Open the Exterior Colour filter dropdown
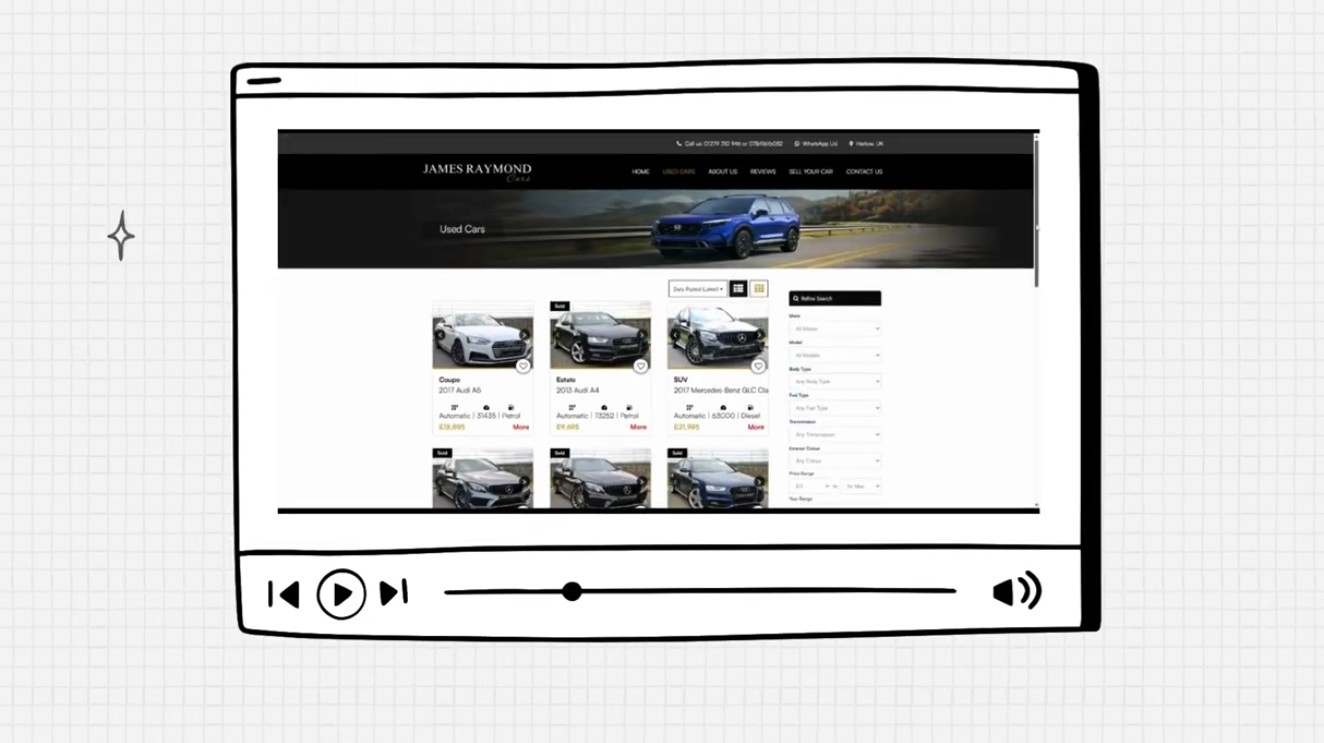1324x743 pixels. click(835, 461)
